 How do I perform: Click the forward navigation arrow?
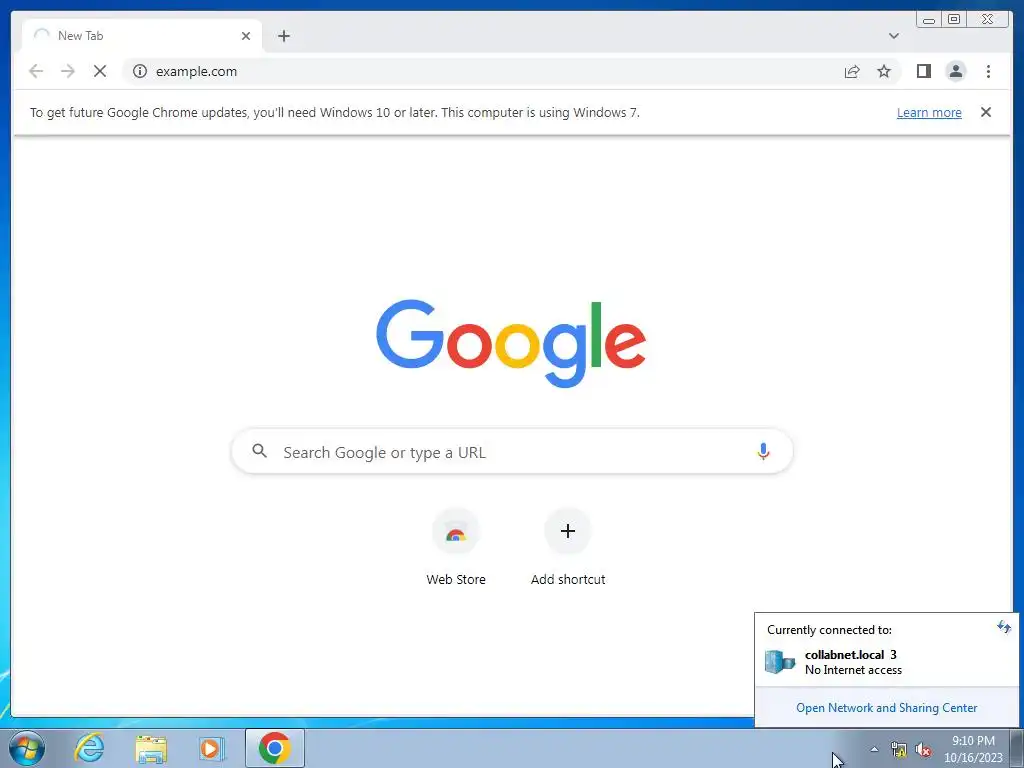coord(68,71)
